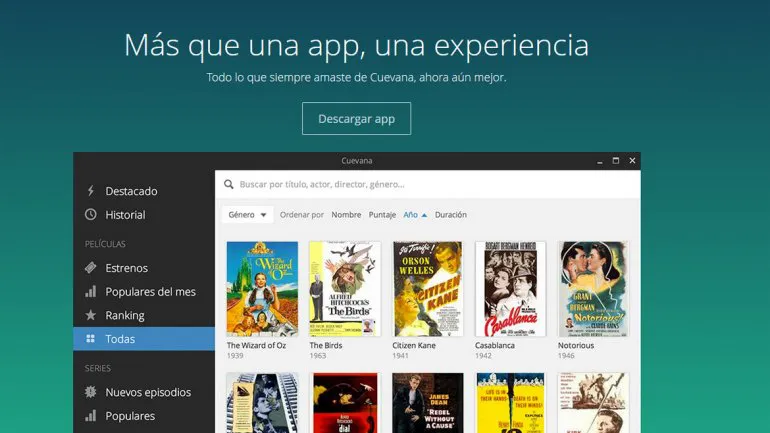Open the Género dropdown
This screenshot has height=433, width=770.
coord(248,215)
